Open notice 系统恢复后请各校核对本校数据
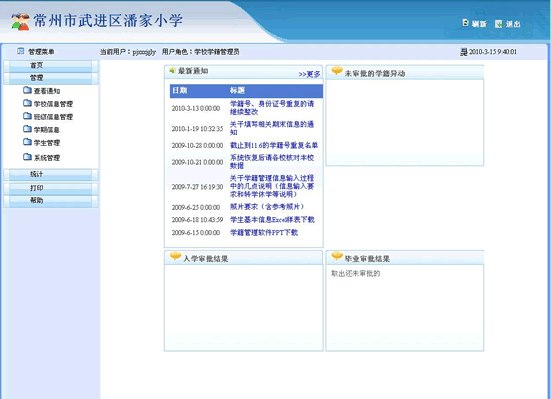Image resolution: width=551 pixels, height=399 pixels. click(272, 162)
